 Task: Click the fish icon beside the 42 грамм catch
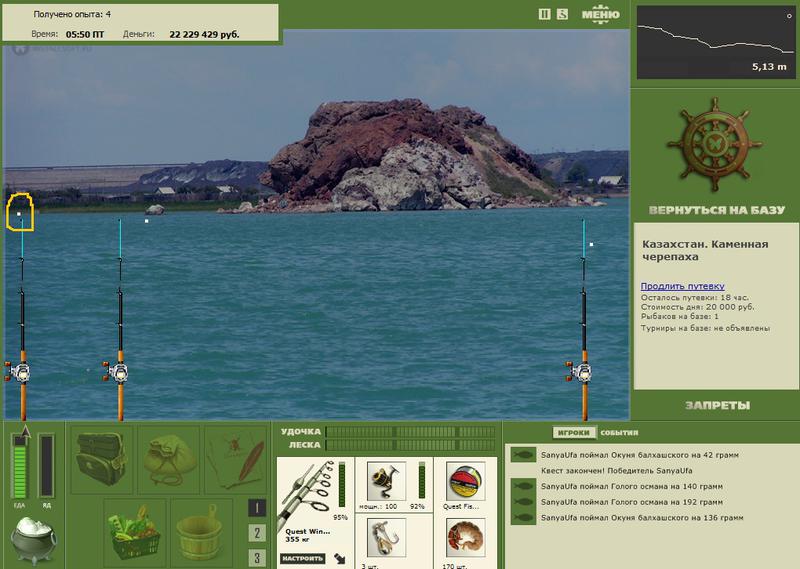(523, 455)
